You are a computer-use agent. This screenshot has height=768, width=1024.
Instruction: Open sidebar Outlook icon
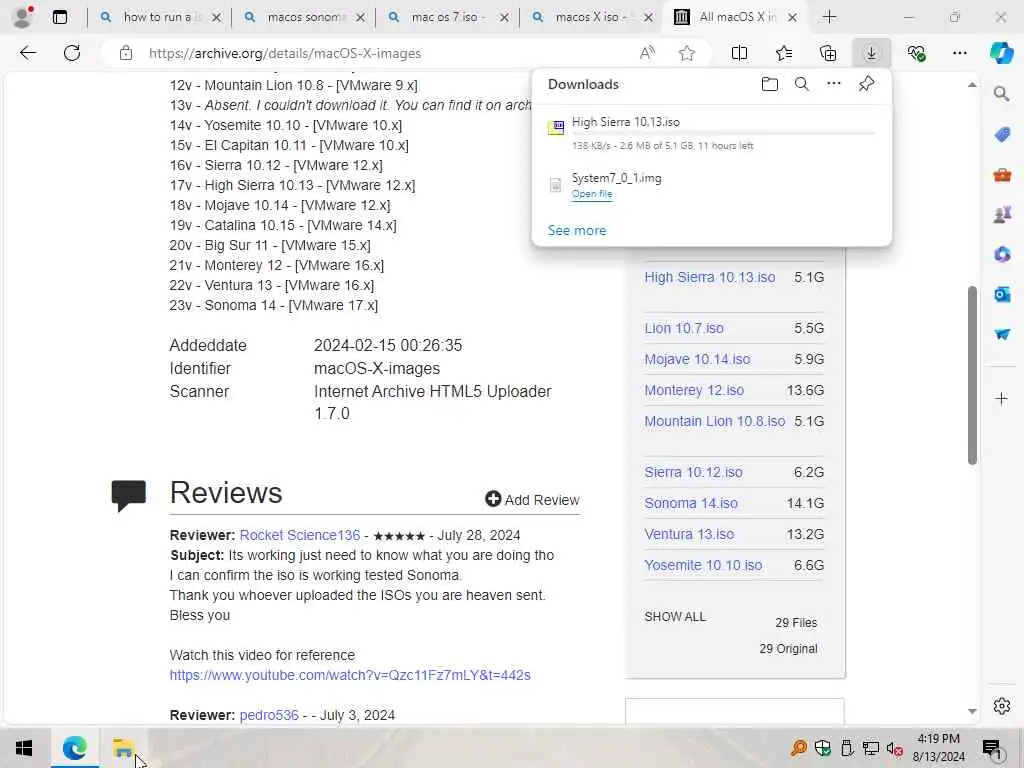(x=1002, y=295)
